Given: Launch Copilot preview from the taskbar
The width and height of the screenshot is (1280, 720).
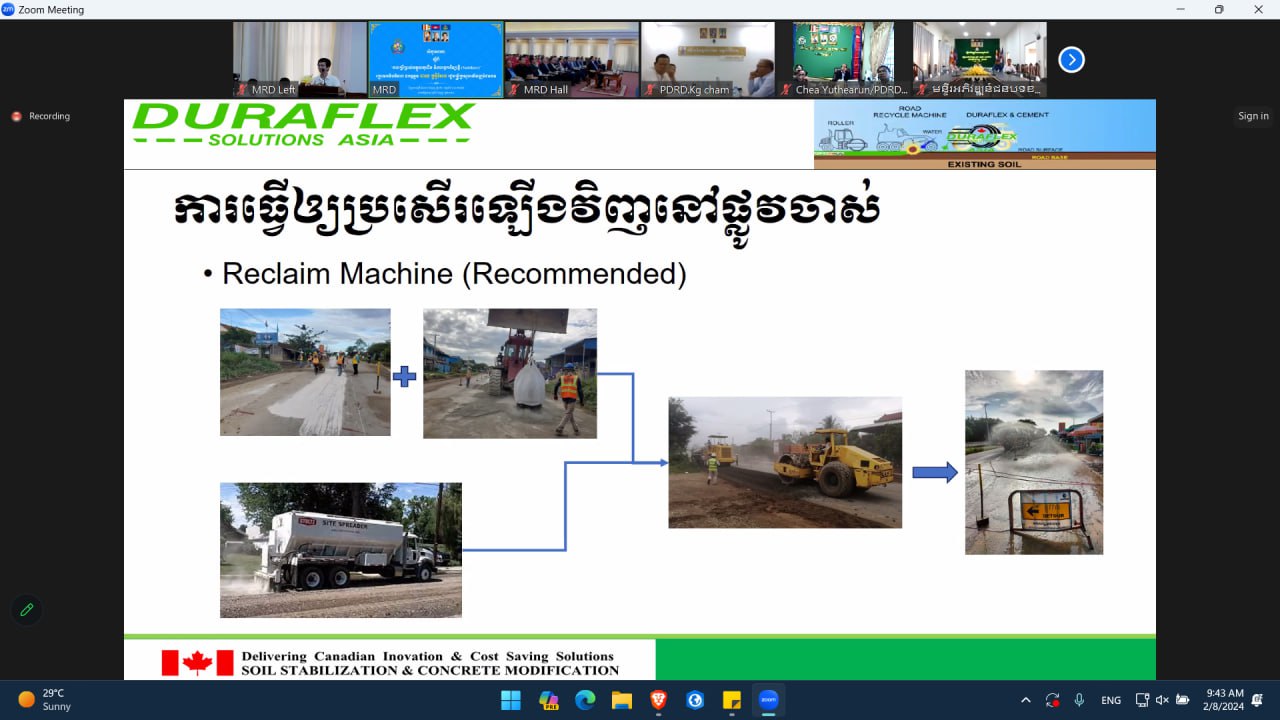Looking at the screenshot, I should click(548, 700).
